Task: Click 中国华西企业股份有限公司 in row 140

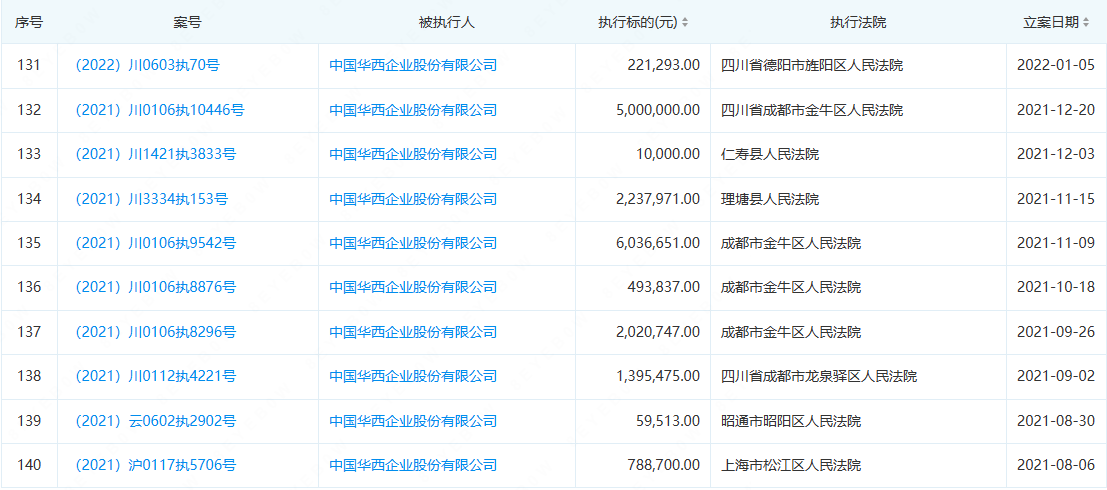Action: (413, 465)
